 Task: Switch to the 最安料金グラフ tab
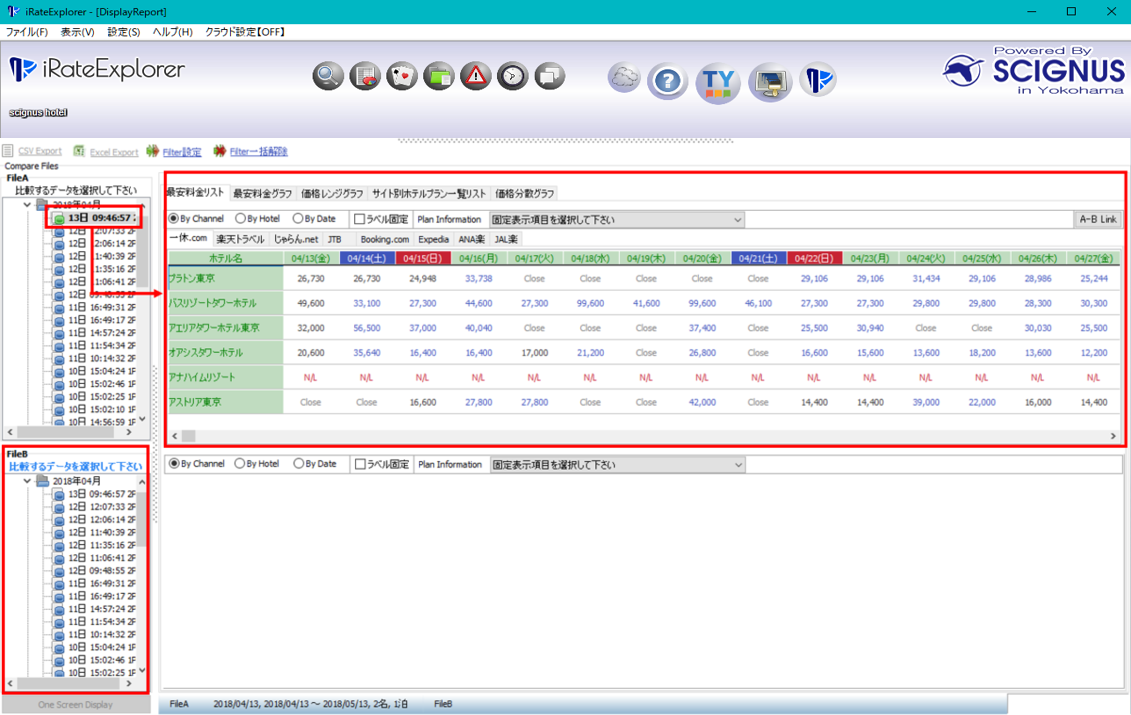[x=262, y=194]
